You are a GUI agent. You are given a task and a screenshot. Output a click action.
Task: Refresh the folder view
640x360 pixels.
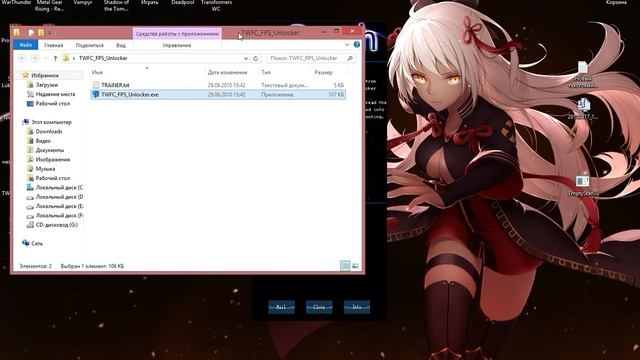256,58
